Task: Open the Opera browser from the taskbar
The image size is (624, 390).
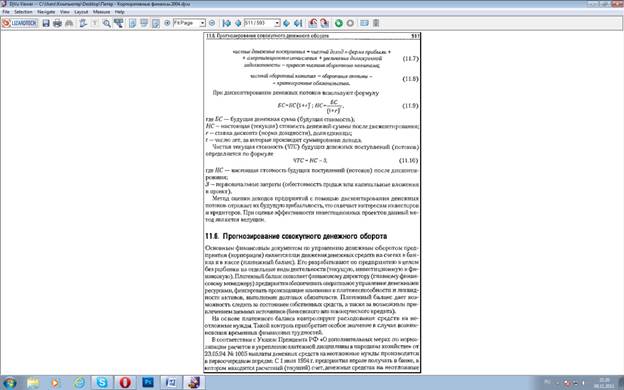Action: [125, 383]
